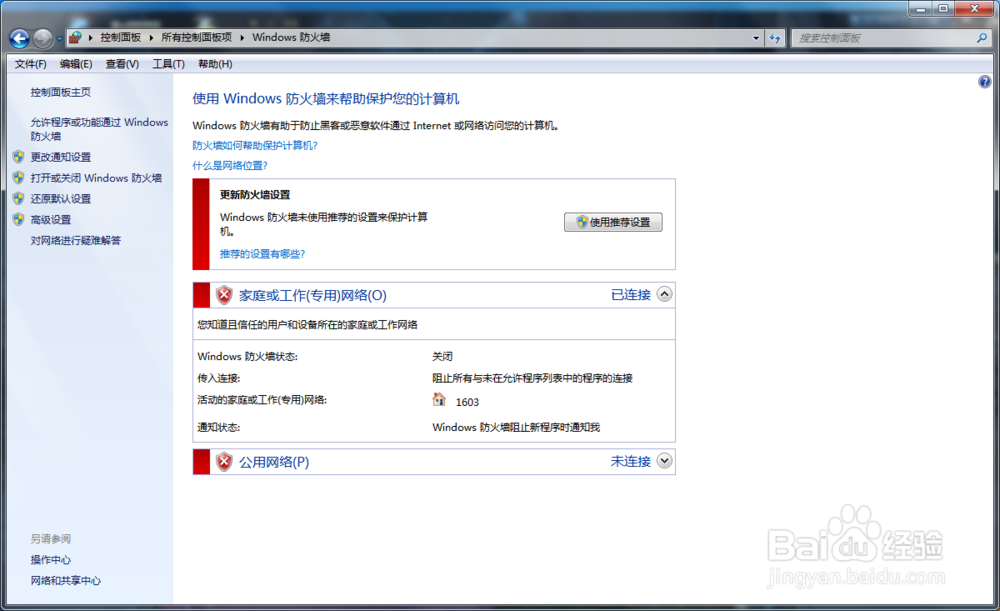The width and height of the screenshot is (1000, 611).
Task: Open 高级设置 link
Action: pos(51,220)
